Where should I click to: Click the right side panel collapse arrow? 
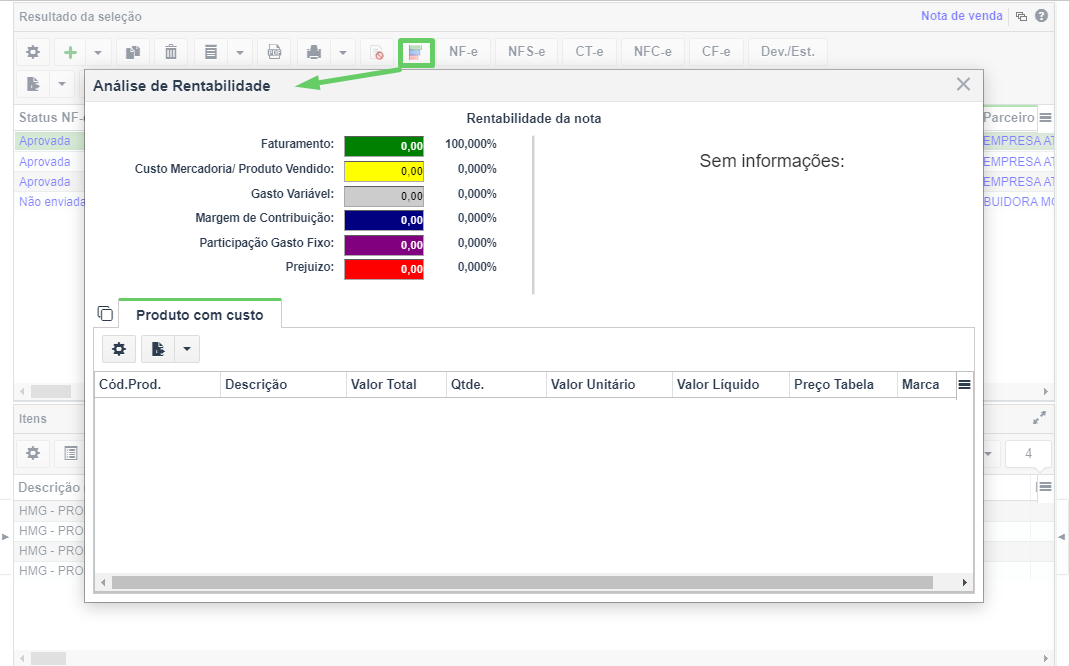click(x=1062, y=537)
